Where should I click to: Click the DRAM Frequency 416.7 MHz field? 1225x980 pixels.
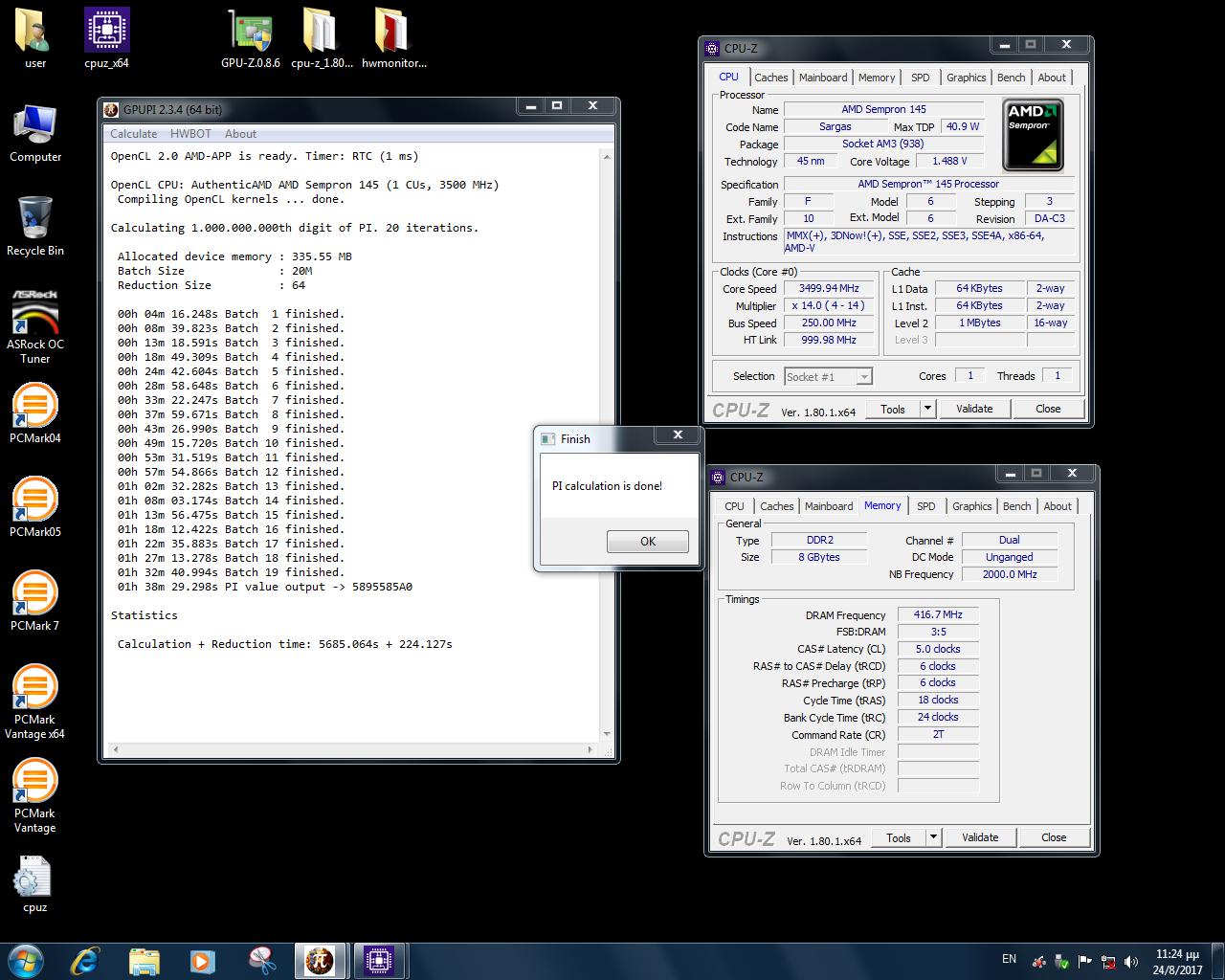click(x=938, y=614)
